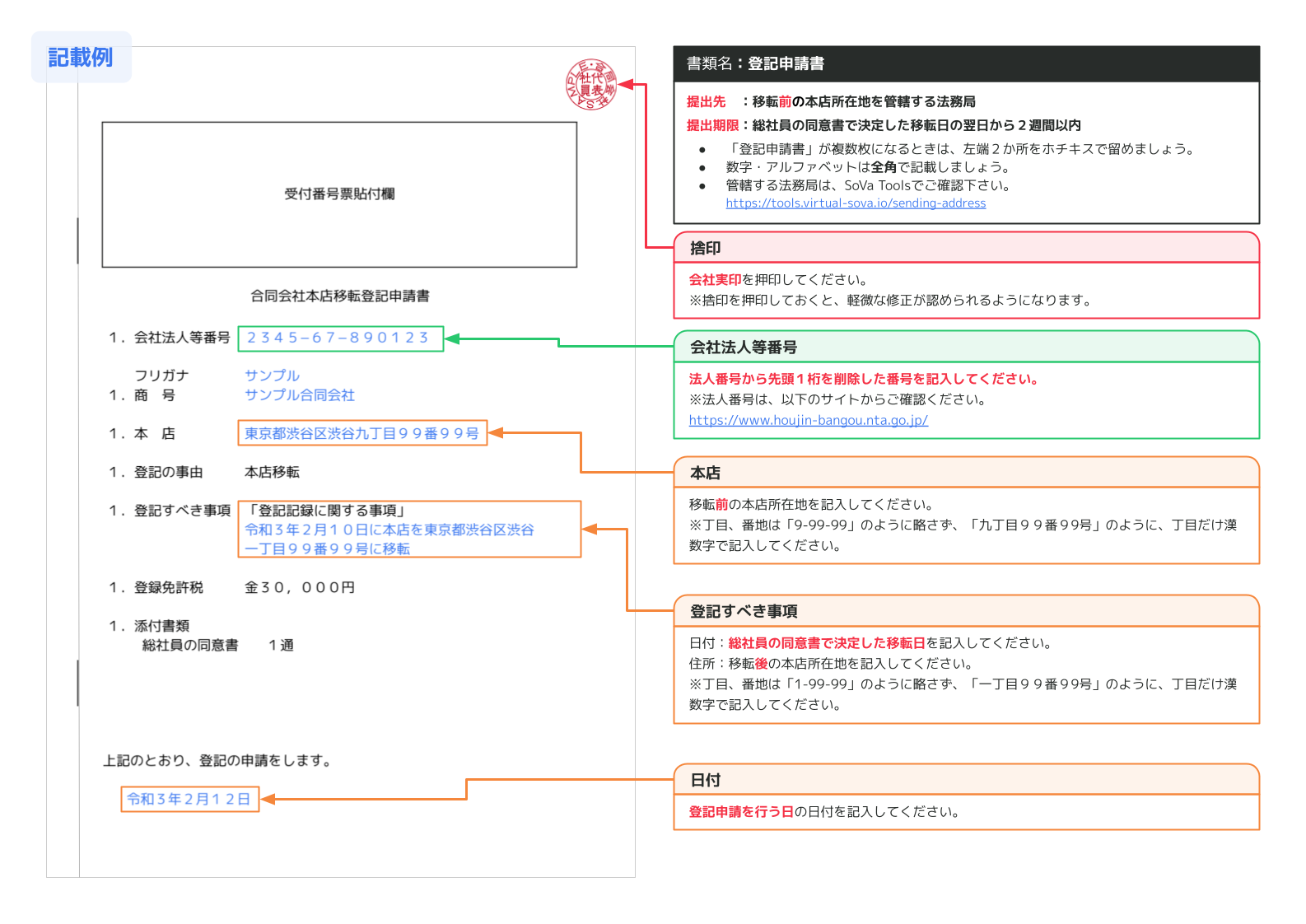Click the red company seal stamp

pyautogui.click(x=590, y=84)
